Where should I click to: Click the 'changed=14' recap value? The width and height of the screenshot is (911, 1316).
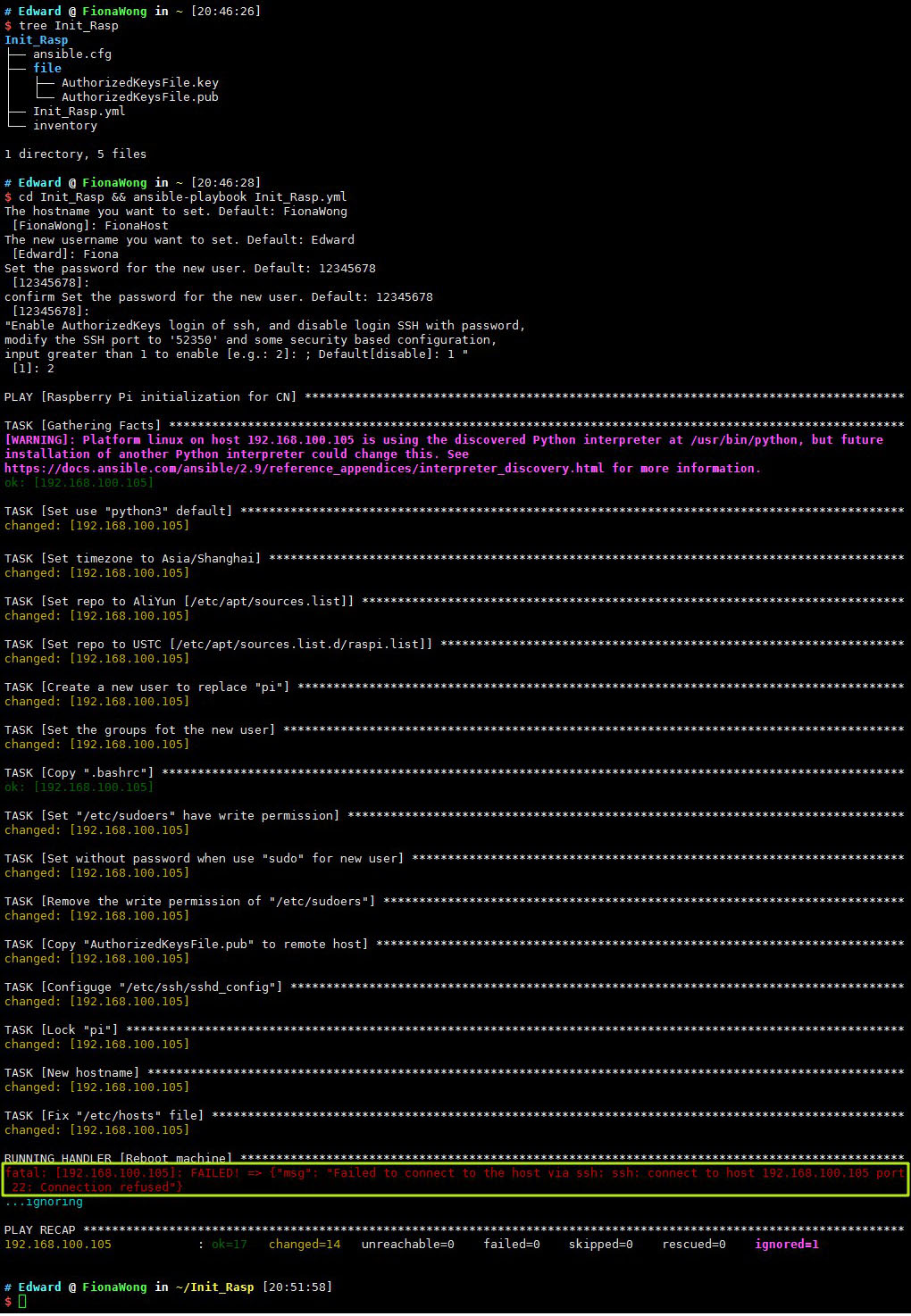305,1245
